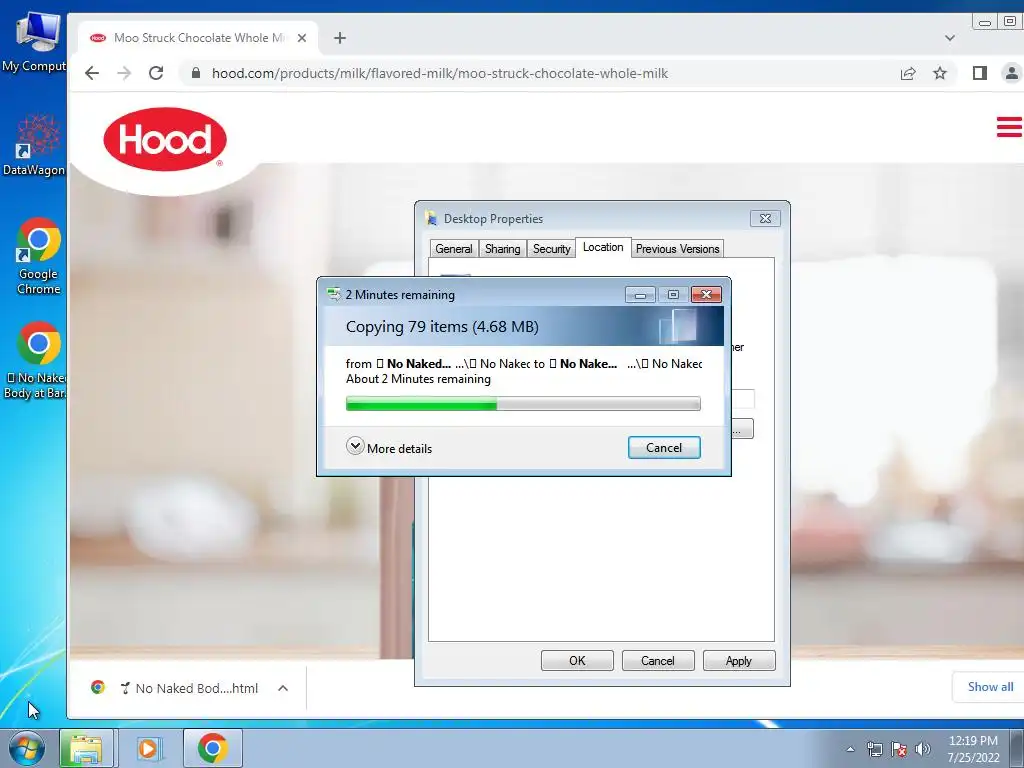
Task: Click OK in Desktop Properties
Action: click(577, 660)
